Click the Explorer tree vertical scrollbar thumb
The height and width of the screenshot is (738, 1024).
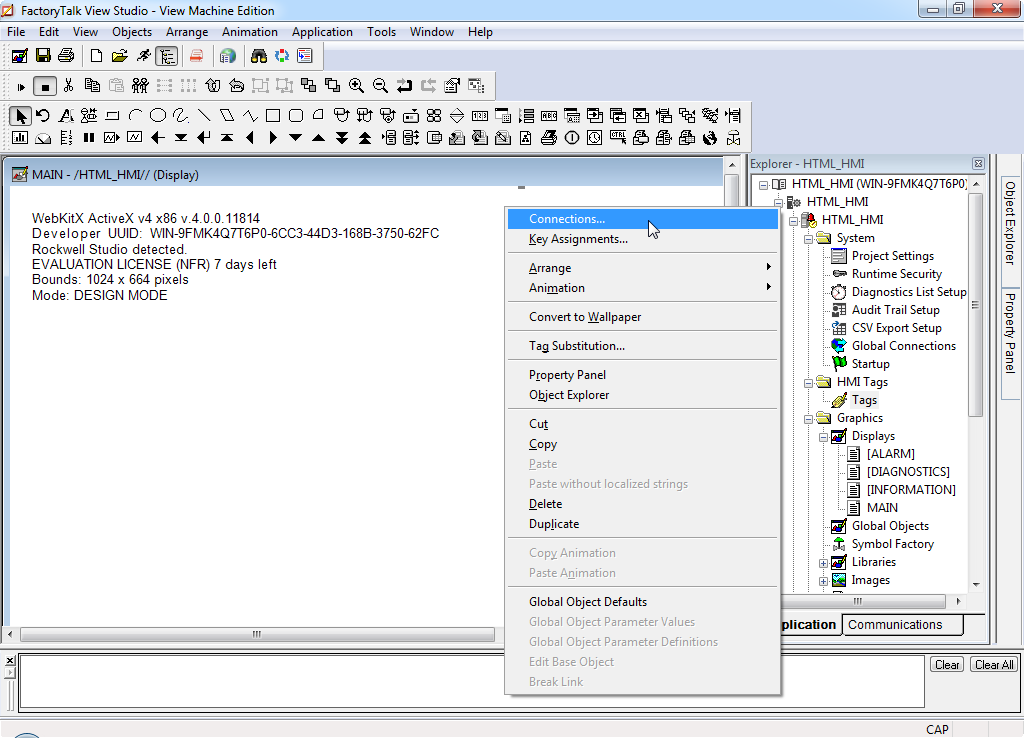point(976,305)
